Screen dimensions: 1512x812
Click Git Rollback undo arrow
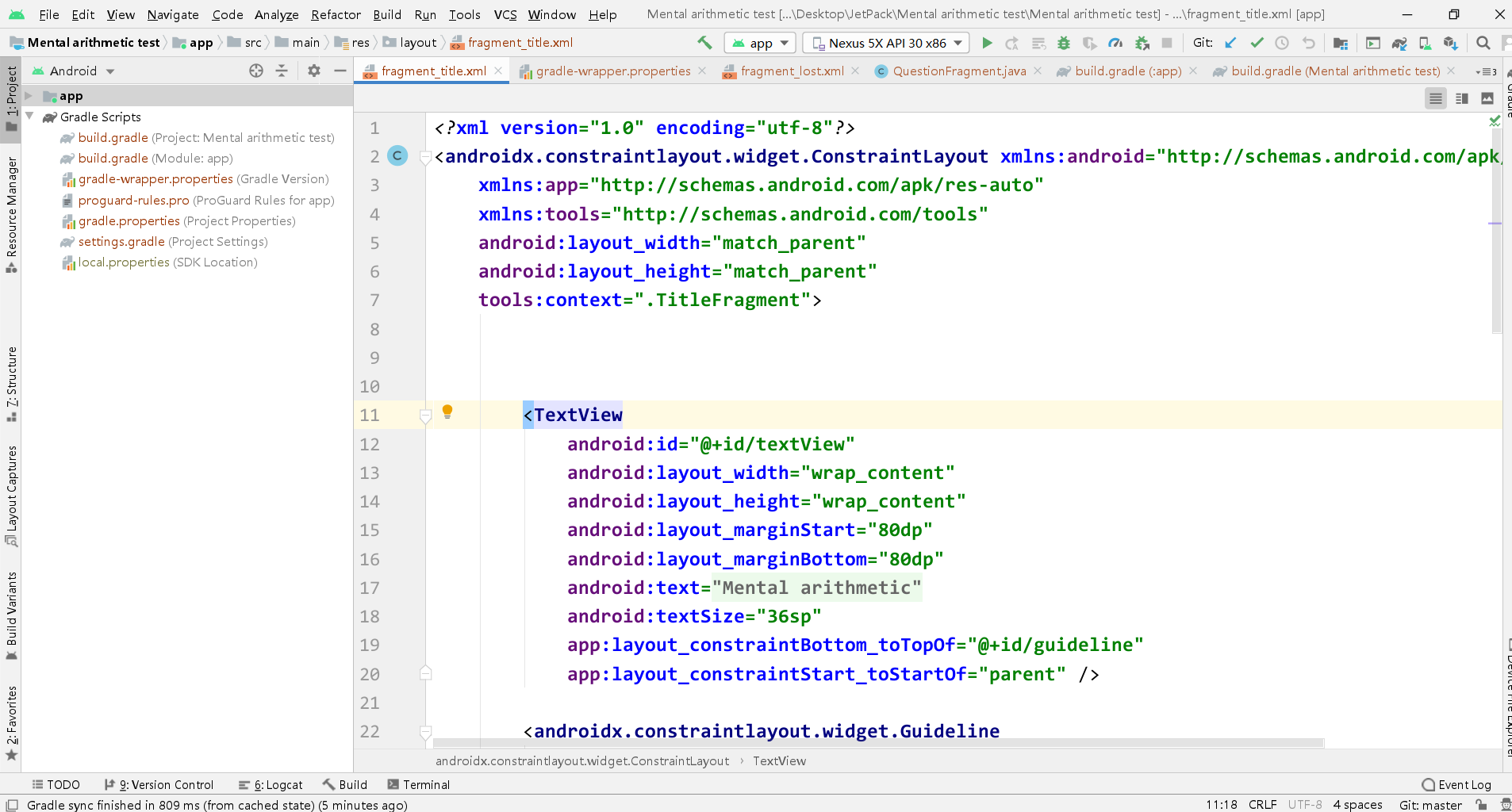pyautogui.click(x=1308, y=43)
